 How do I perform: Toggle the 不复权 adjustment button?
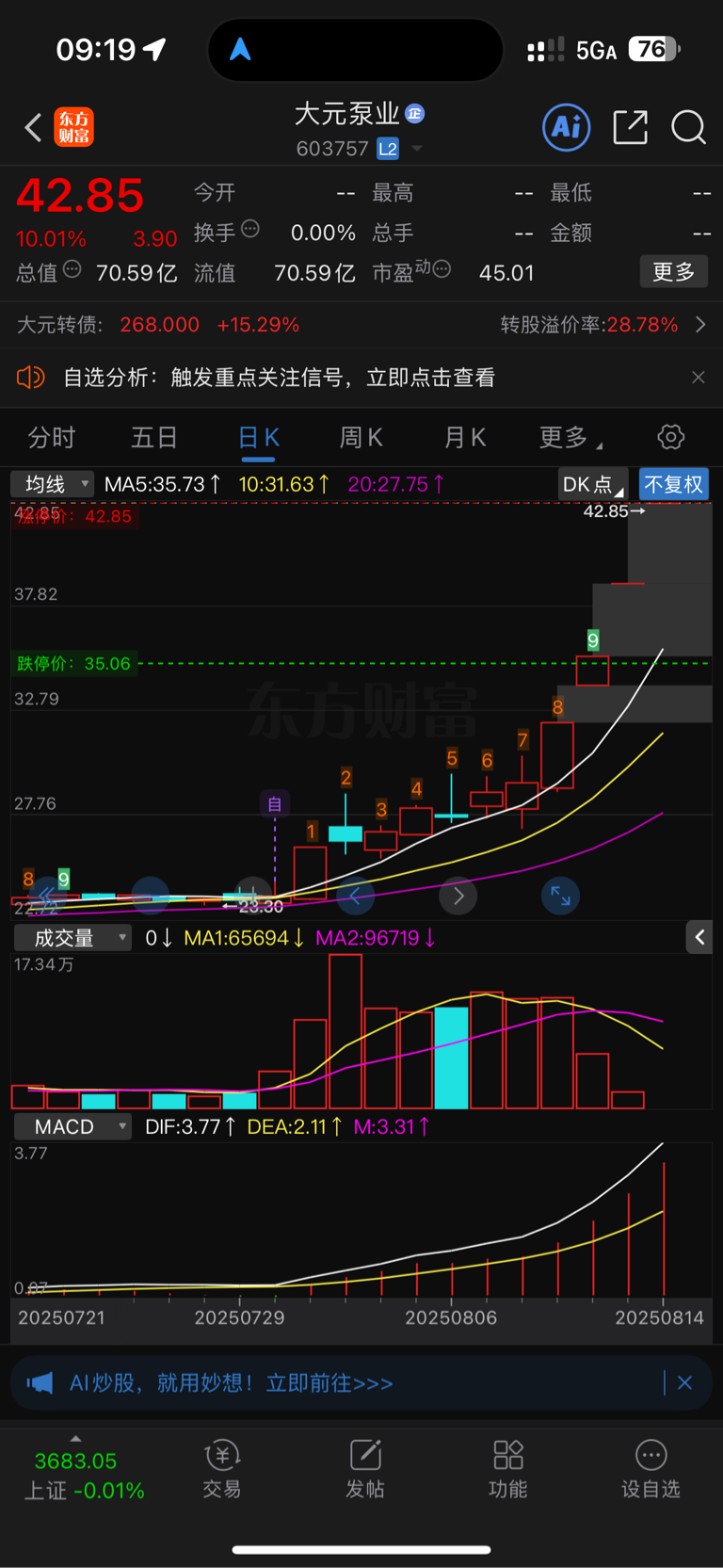pos(673,484)
